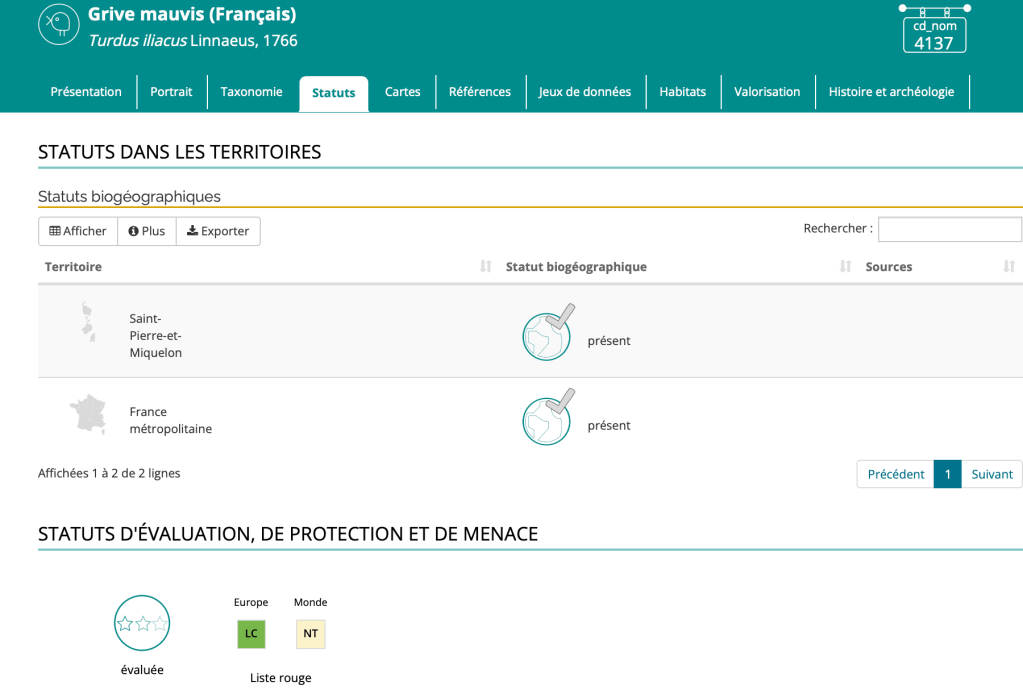Screen dimensions: 1023x698
Task: Sort by Statut biogéographique column
Action: [845, 267]
